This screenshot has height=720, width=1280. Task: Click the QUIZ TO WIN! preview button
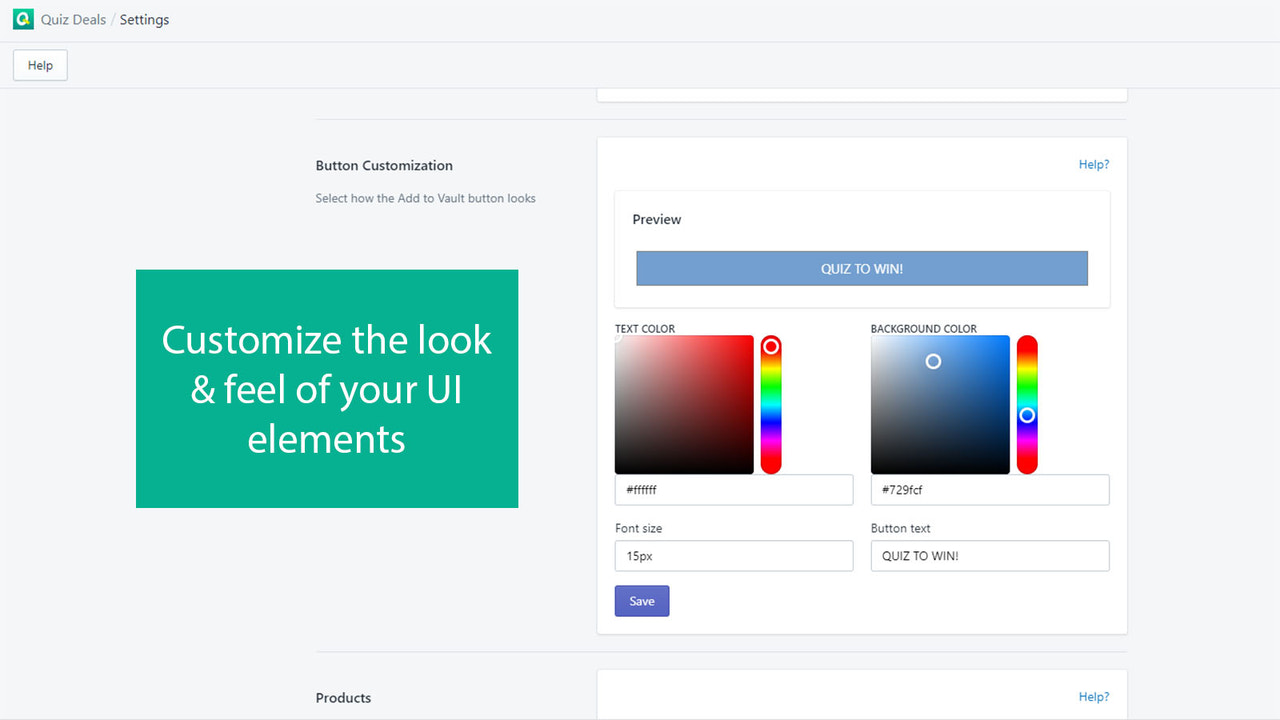862,268
